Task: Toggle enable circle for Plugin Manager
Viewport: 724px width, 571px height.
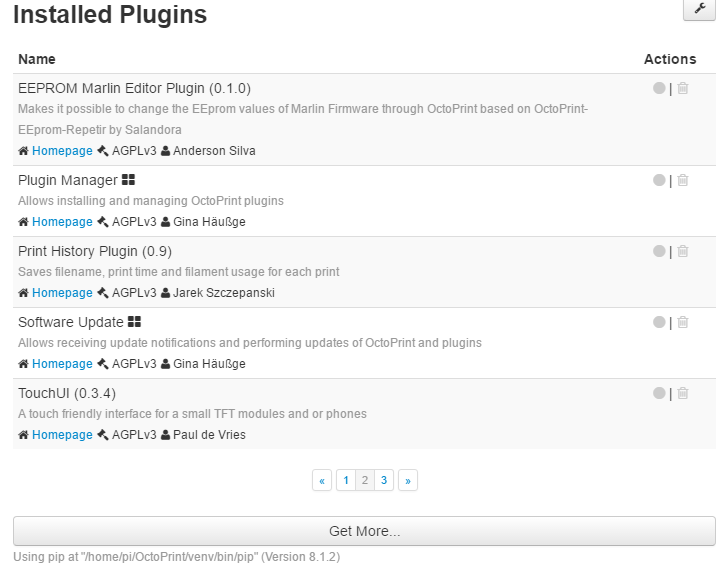Action: 659,180
